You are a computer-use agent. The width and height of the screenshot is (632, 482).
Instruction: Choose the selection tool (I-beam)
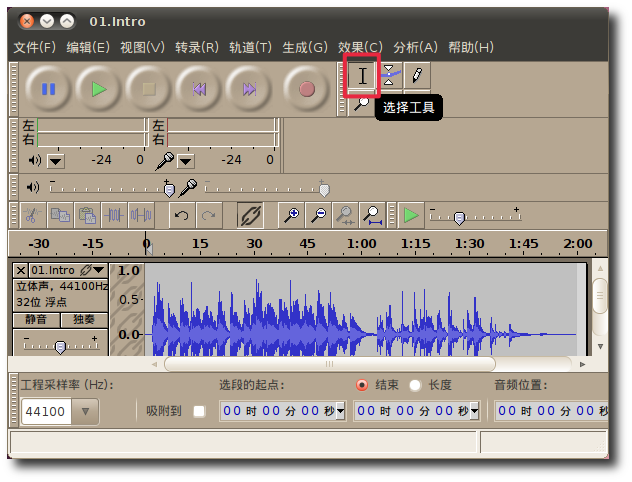click(362, 76)
